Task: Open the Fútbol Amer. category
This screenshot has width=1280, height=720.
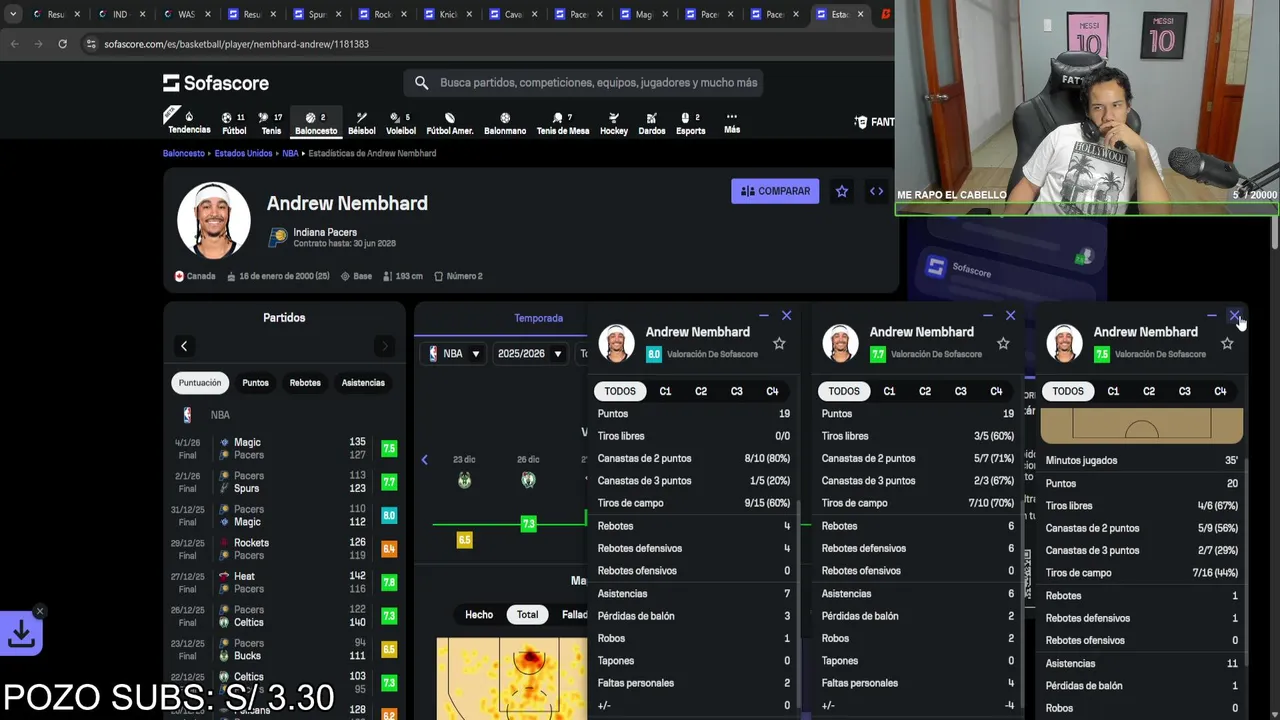Action: (x=450, y=123)
